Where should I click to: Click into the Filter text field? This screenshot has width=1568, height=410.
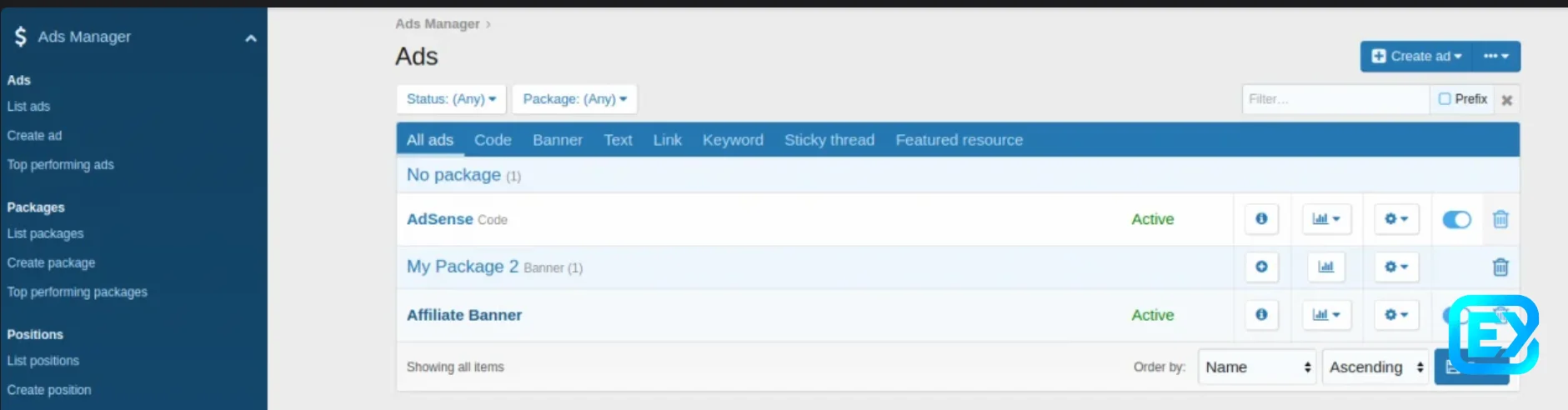pos(1334,99)
